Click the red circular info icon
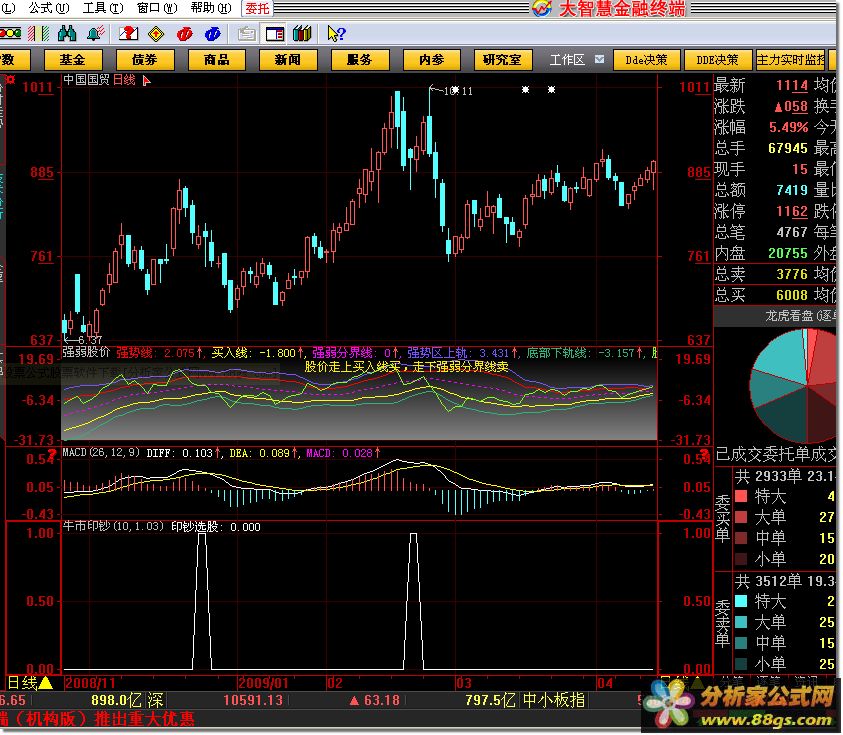 [x=184, y=34]
